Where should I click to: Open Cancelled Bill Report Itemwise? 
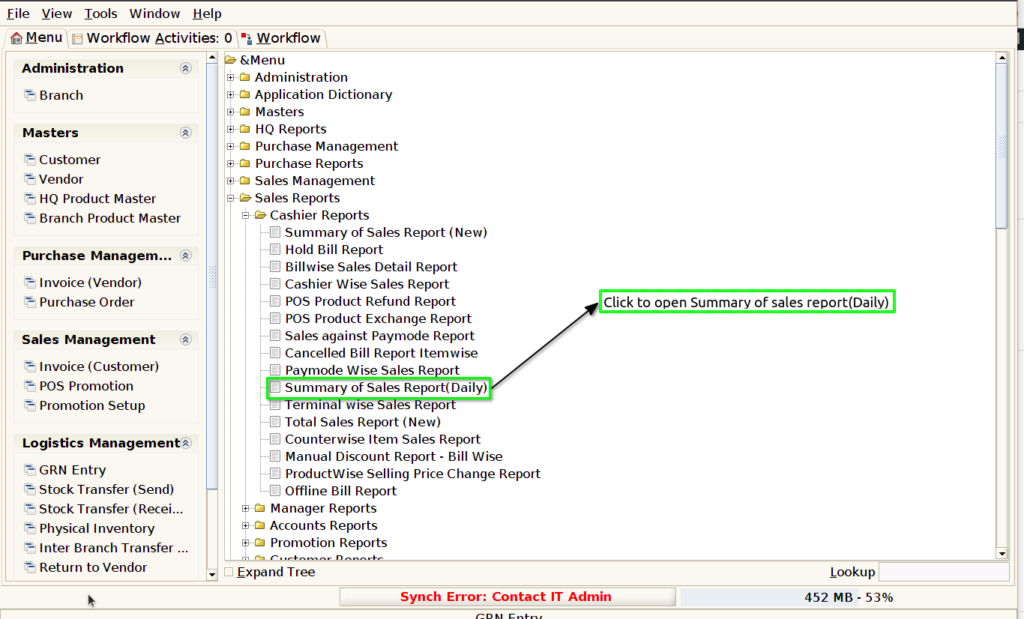381,353
